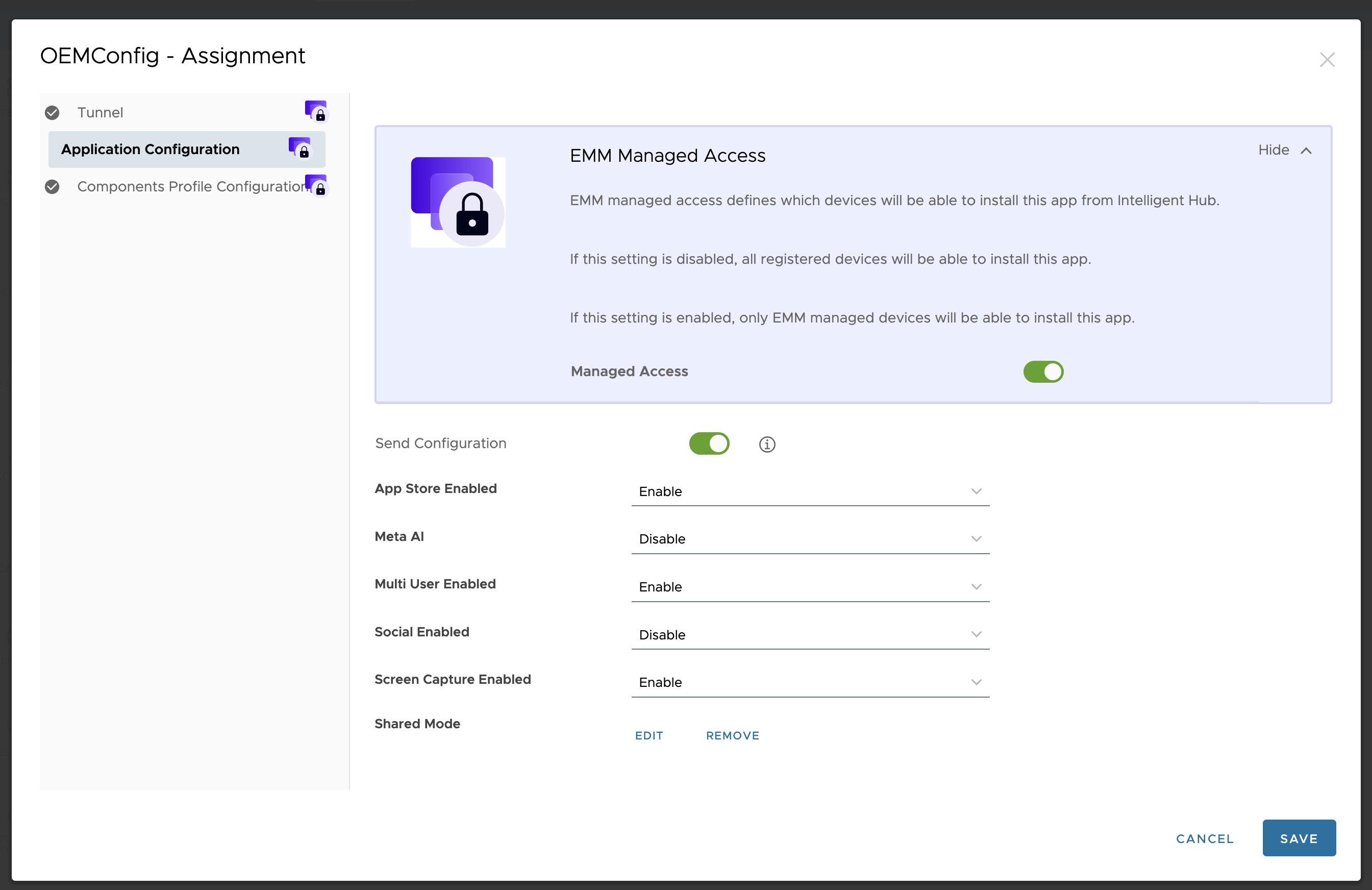Click REMOVE for Shared Mode
The width and height of the screenshot is (1372, 890).
coord(732,735)
